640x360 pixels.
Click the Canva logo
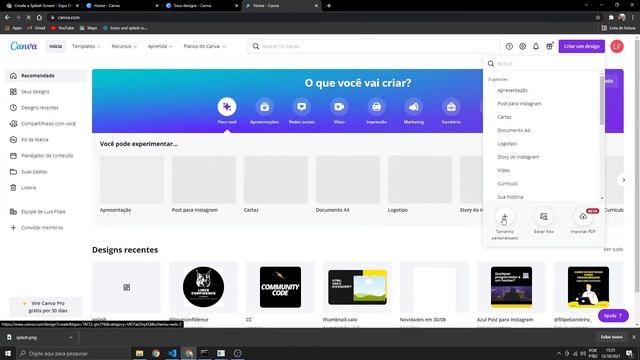point(24,46)
